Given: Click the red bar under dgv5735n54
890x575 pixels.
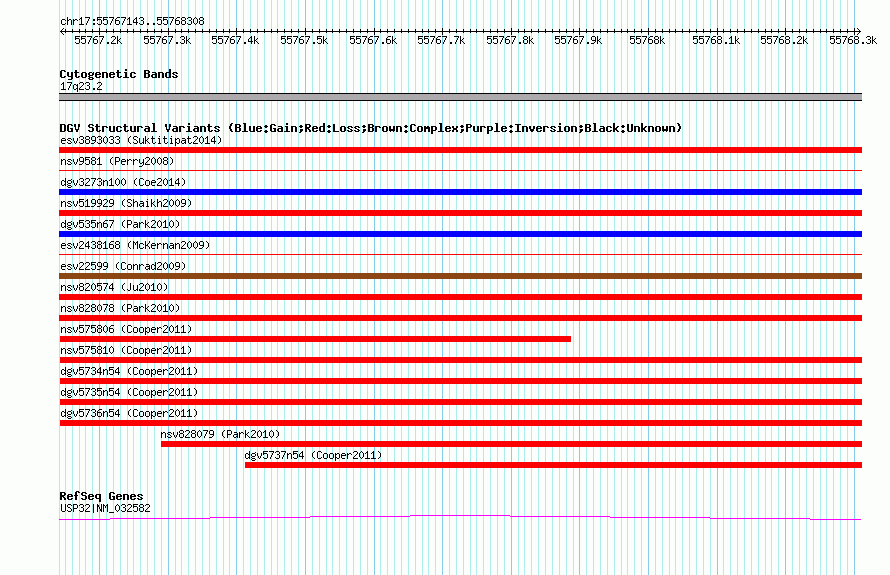Looking at the screenshot, I should click(460, 402).
